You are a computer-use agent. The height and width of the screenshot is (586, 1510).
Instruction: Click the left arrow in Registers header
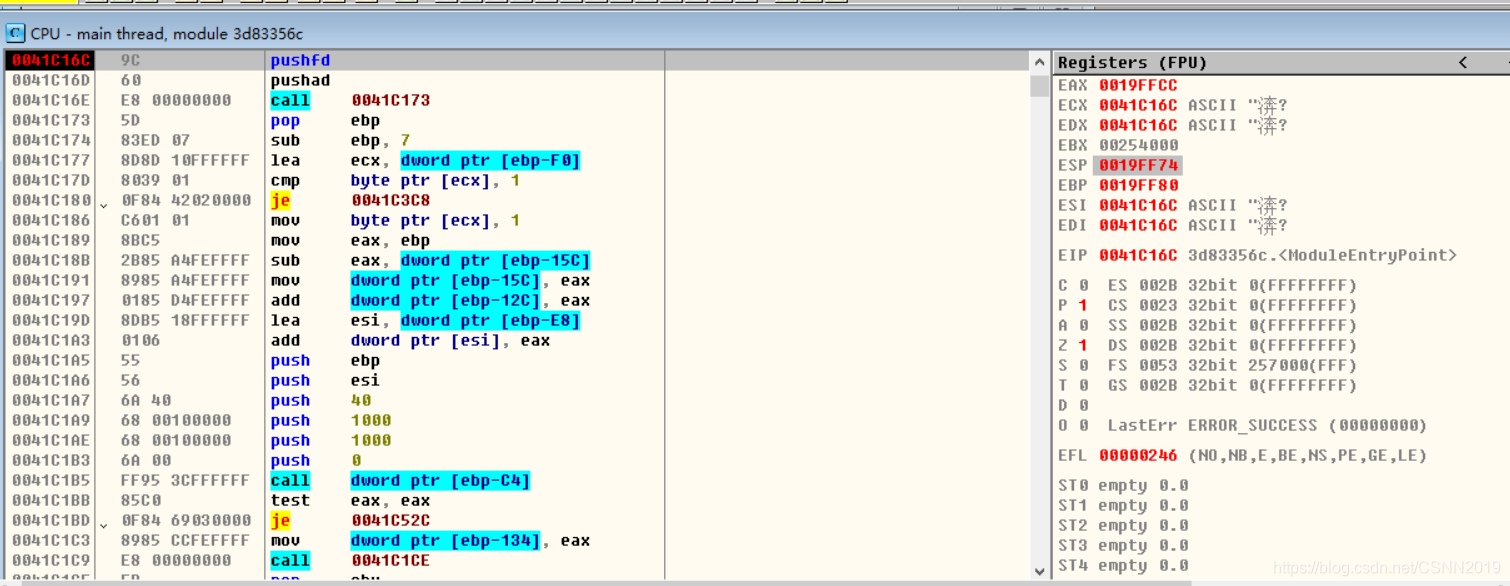(1463, 62)
